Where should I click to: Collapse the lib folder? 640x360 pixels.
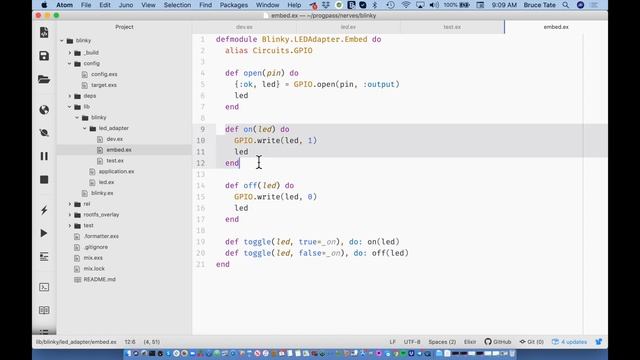click(70, 107)
